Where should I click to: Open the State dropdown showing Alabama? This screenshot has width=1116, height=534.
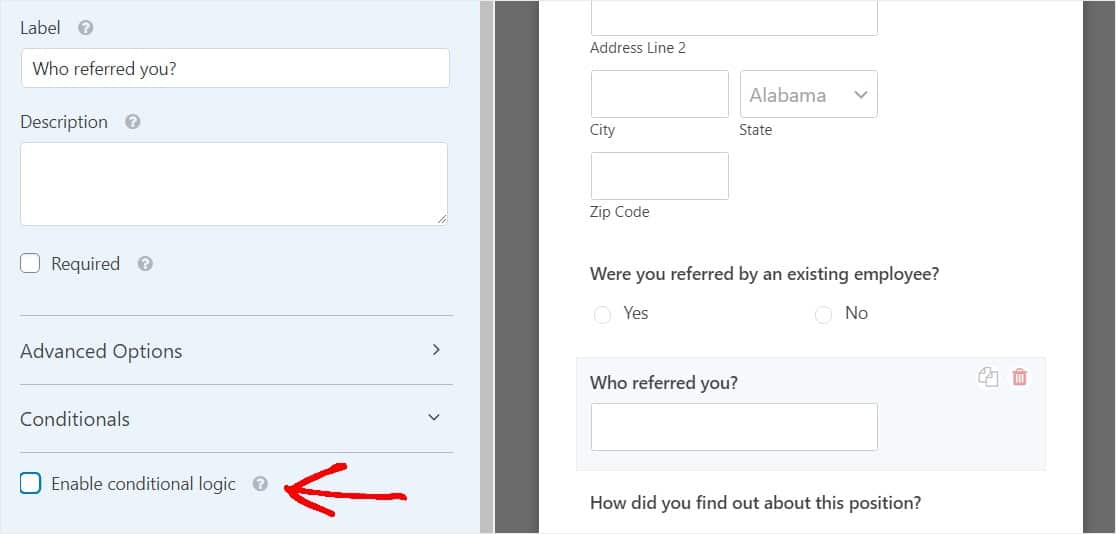(x=809, y=94)
